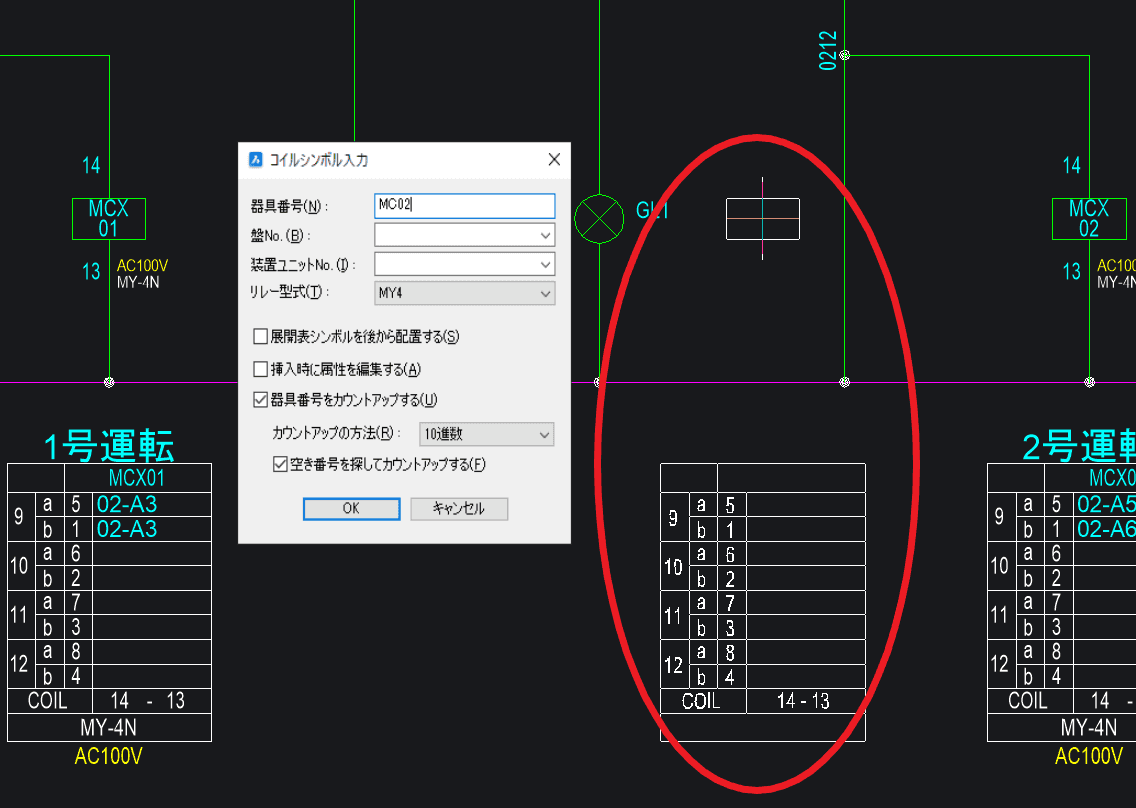The width and height of the screenshot is (1136, 808).
Task: Close the コイルシンボル入力 dialog
Action: coord(554,159)
